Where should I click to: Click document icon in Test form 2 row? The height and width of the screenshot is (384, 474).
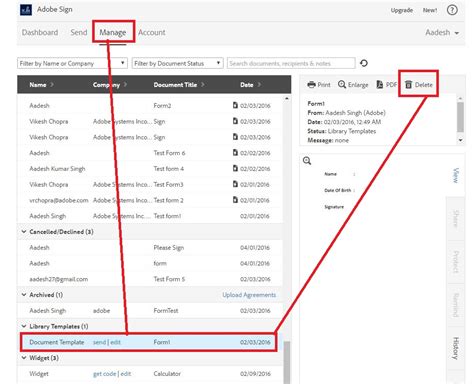pyautogui.click(x=235, y=200)
